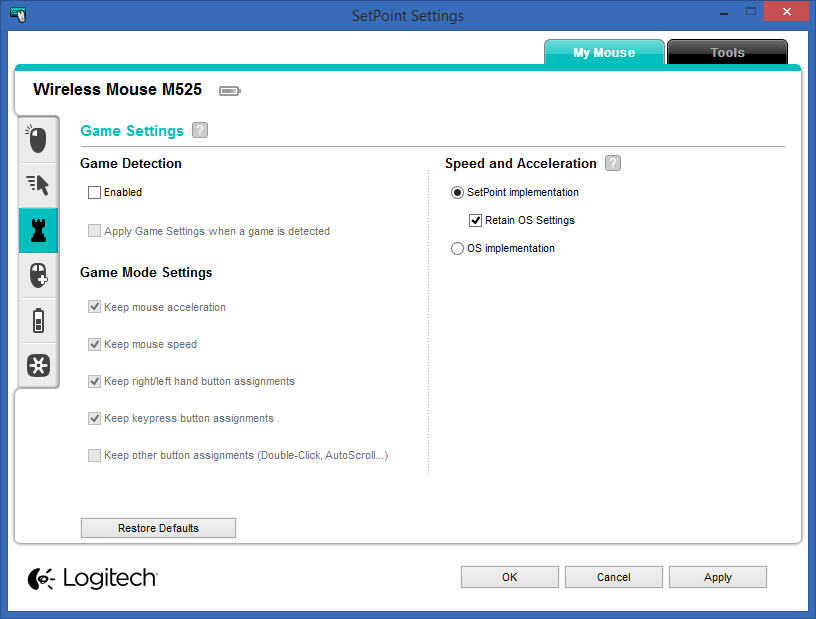
Task: Open the mouse with plus sign sidebar icon
Action: coord(38,275)
